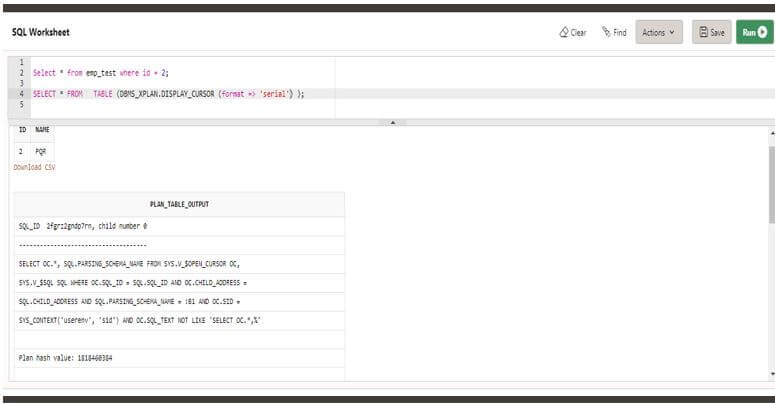Click the scrollbar down arrow in results
The image size is (775, 404).
point(772,374)
